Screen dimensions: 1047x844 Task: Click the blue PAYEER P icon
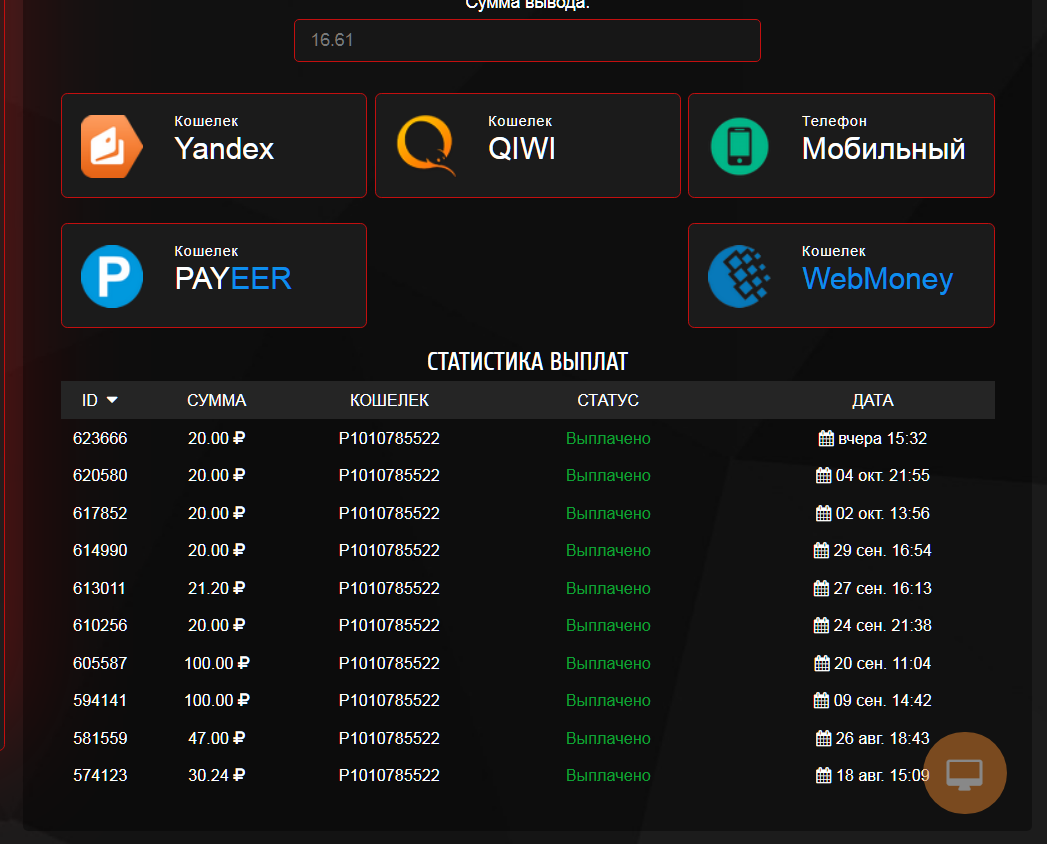[x=112, y=276]
